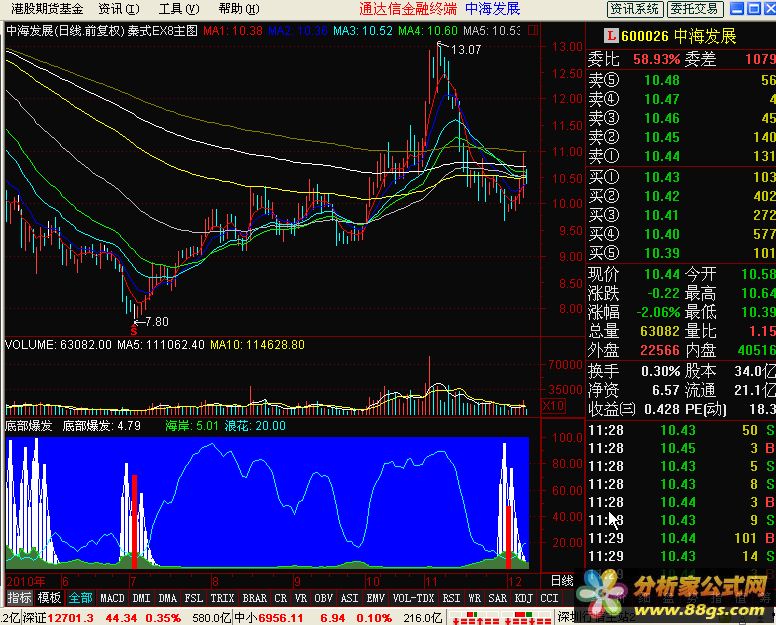
Task: Switch to the VOL-TDX indicator
Action: pos(413,598)
